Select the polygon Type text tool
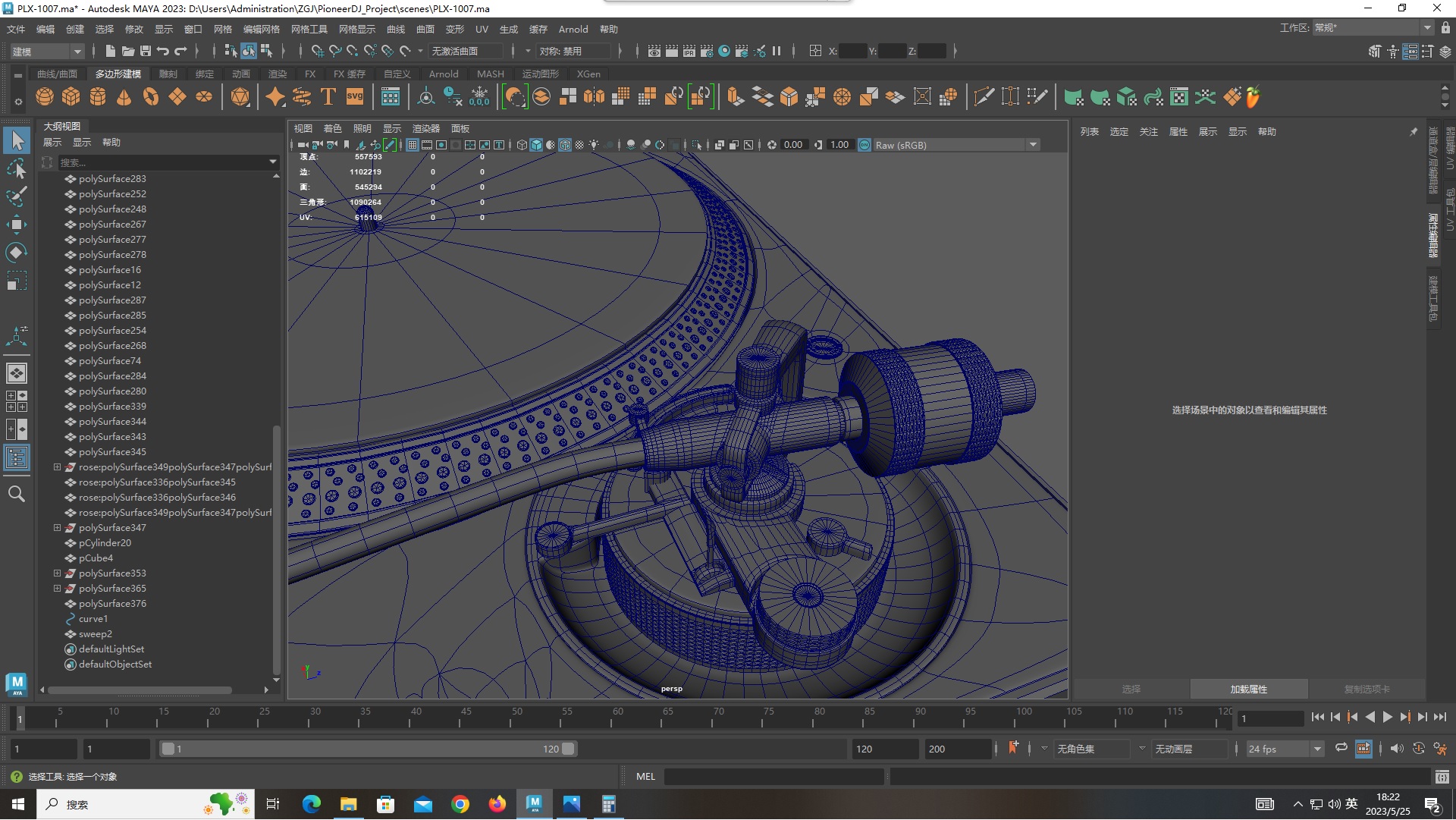 tap(328, 97)
